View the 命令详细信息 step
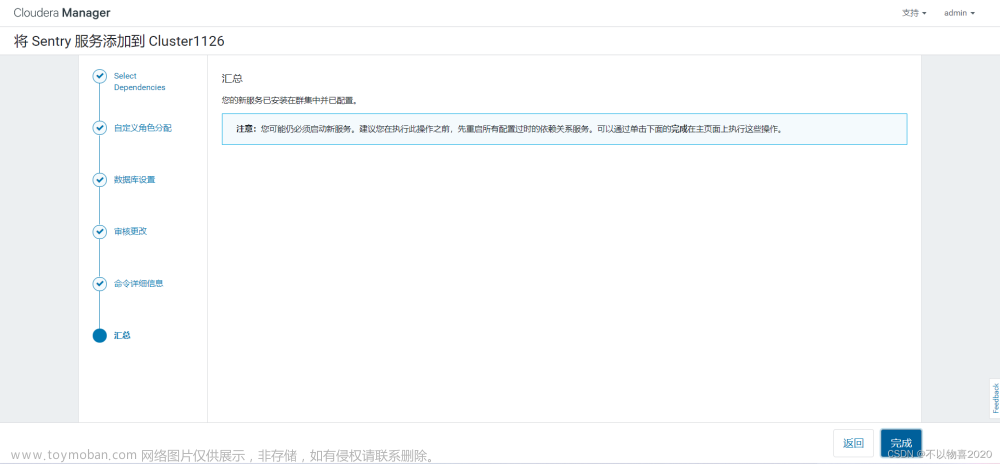 coord(138,284)
